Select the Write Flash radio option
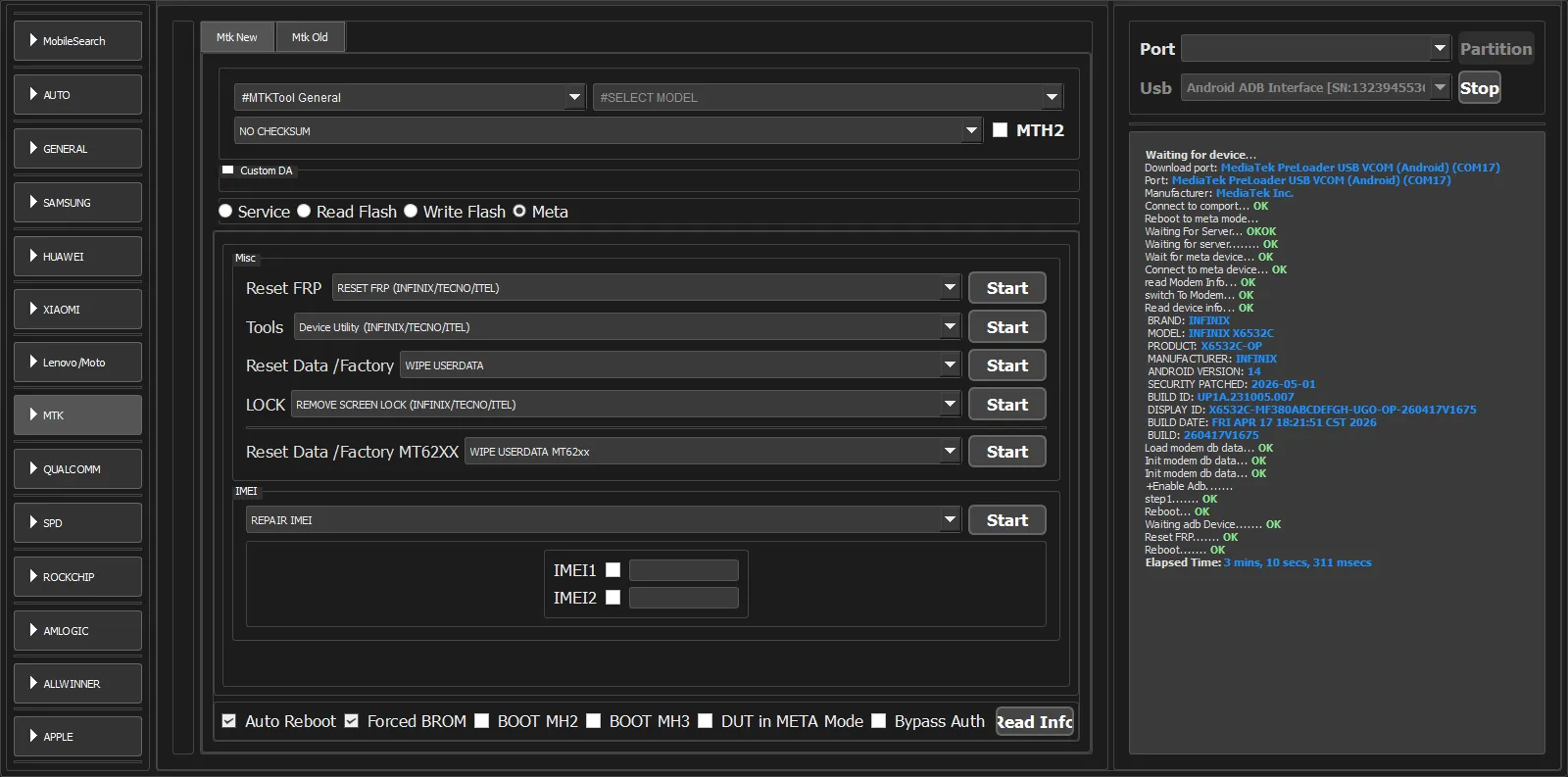The image size is (1568, 777). point(411,211)
